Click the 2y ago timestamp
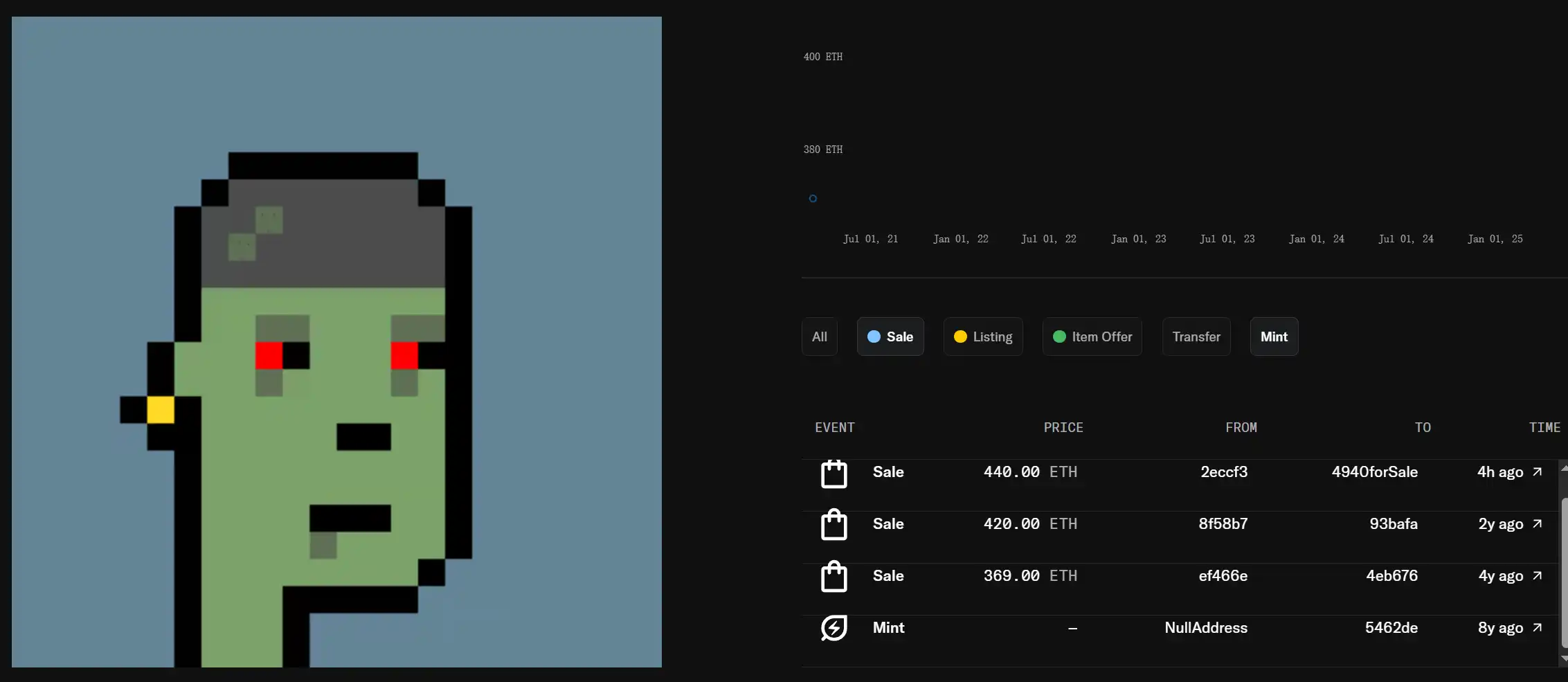 [x=1501, y=524]
